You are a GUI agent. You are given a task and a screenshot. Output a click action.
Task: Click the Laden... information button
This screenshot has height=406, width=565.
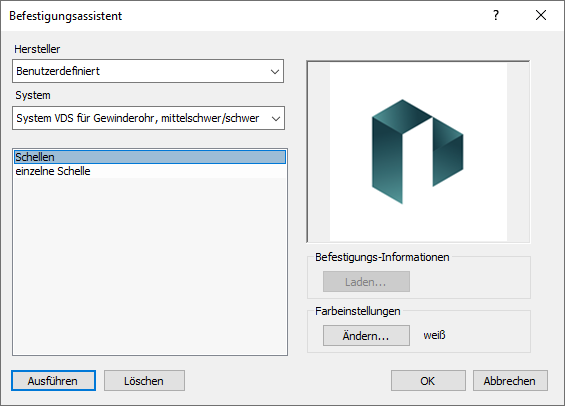(x=366, y=281)
